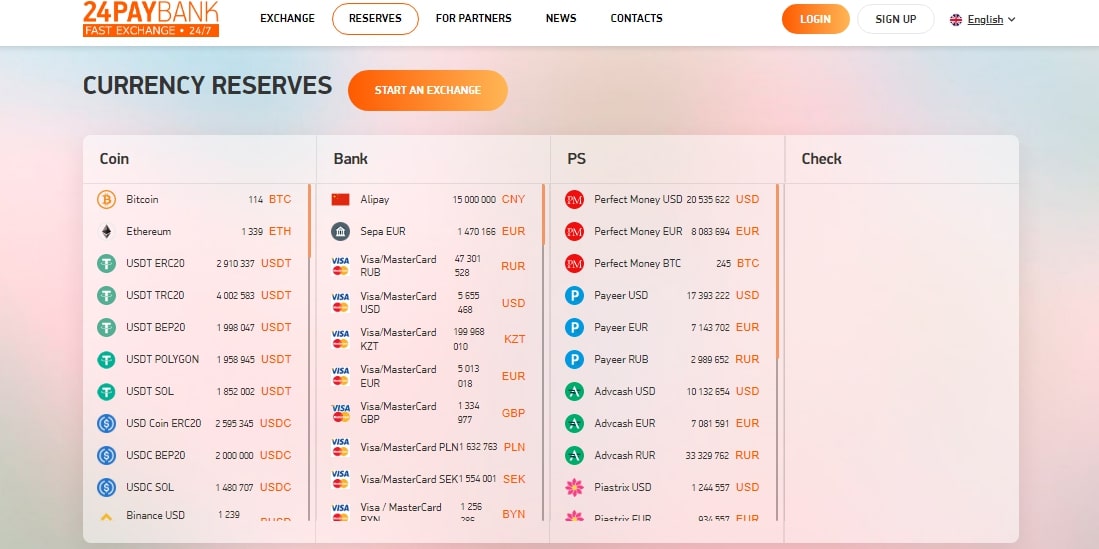Click the Payeer RUB icon
This screenshot has width=1099, height=549.
pyautogui.click(x=574, y=360)
